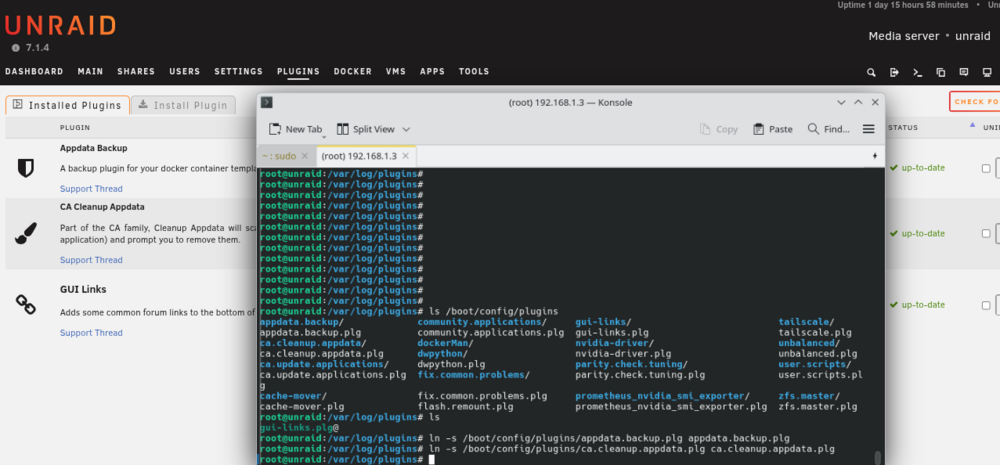
Task: Open the Unraid system log icon
Action: tap(964, 72)
